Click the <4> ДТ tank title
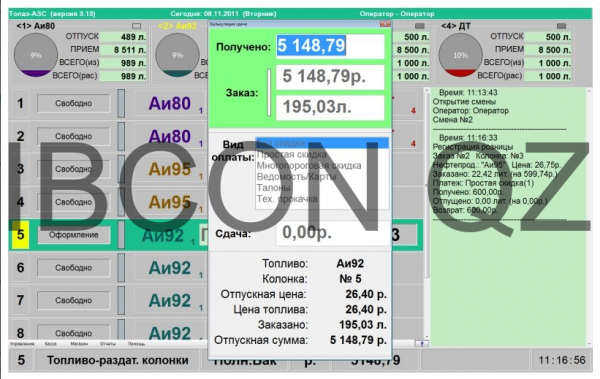Screen dimensions: 600x379 (456, 26)
